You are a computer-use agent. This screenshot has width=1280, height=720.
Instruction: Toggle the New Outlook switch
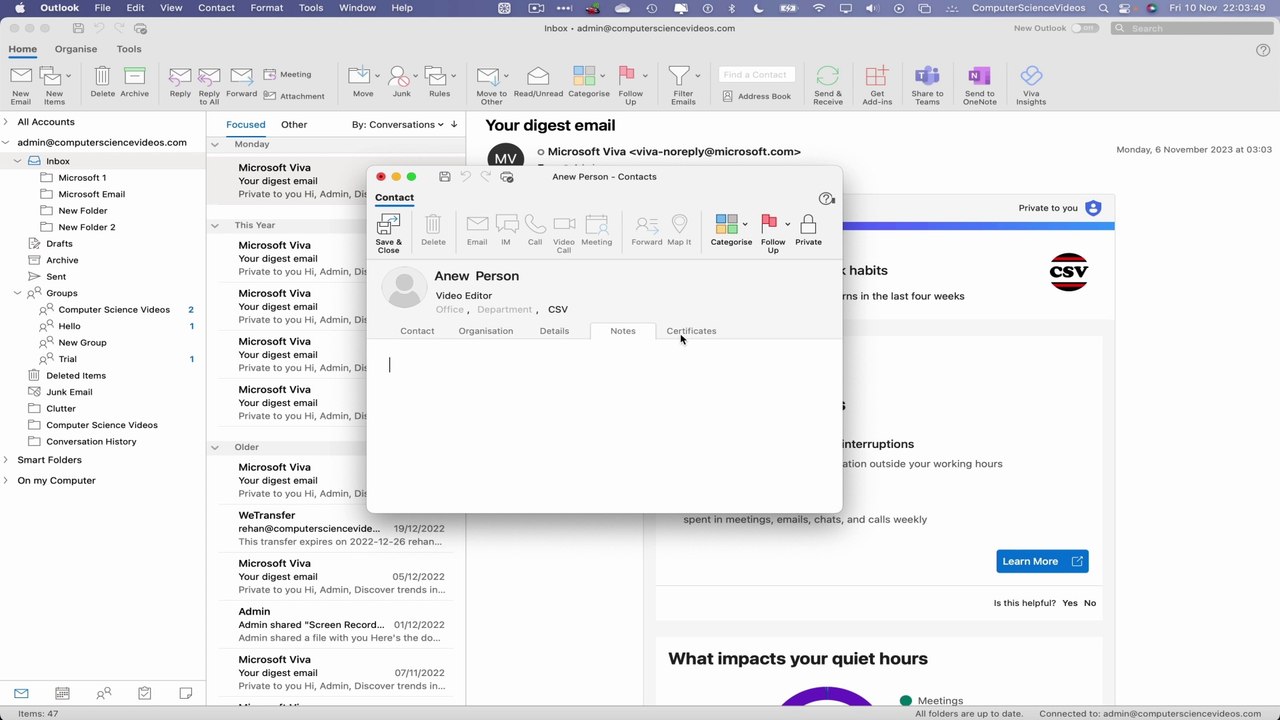tap(1084, 28)
